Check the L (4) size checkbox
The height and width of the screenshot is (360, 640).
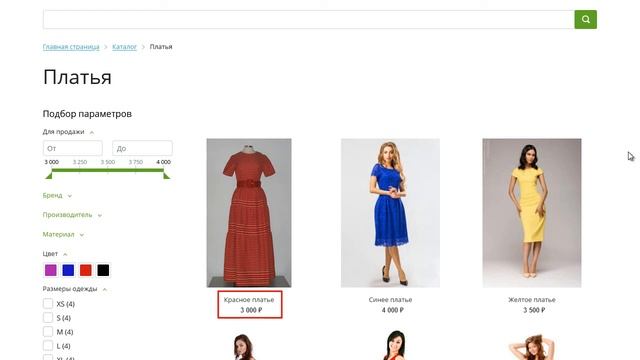coord(48,345)
